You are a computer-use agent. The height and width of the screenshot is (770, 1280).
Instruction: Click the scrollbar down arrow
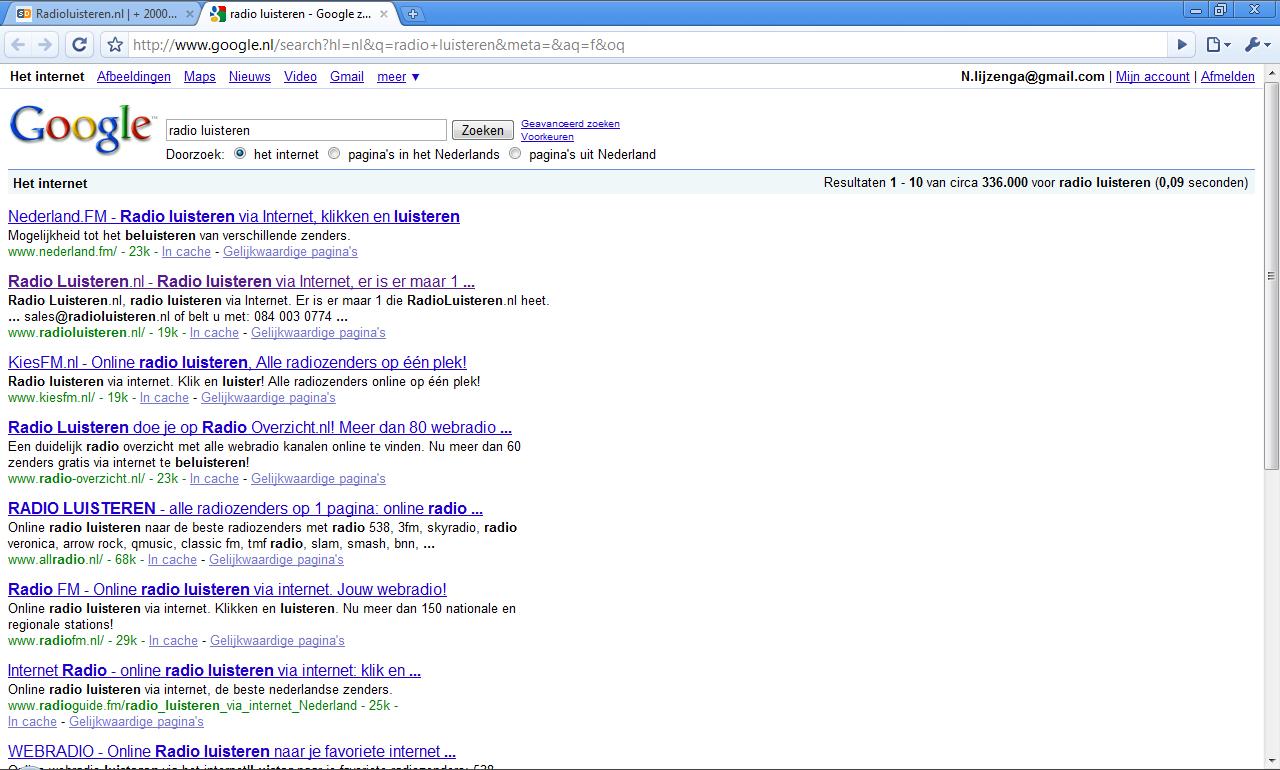1271,762
